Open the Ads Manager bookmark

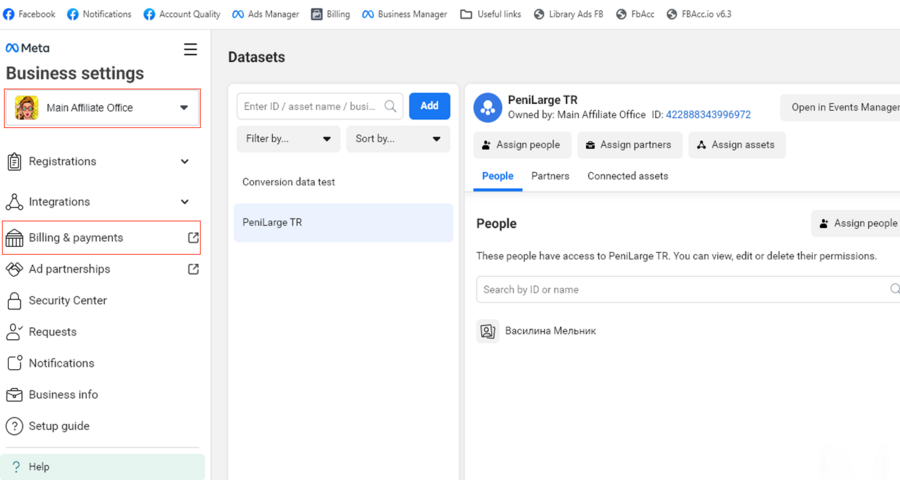(x=266, y=14)
